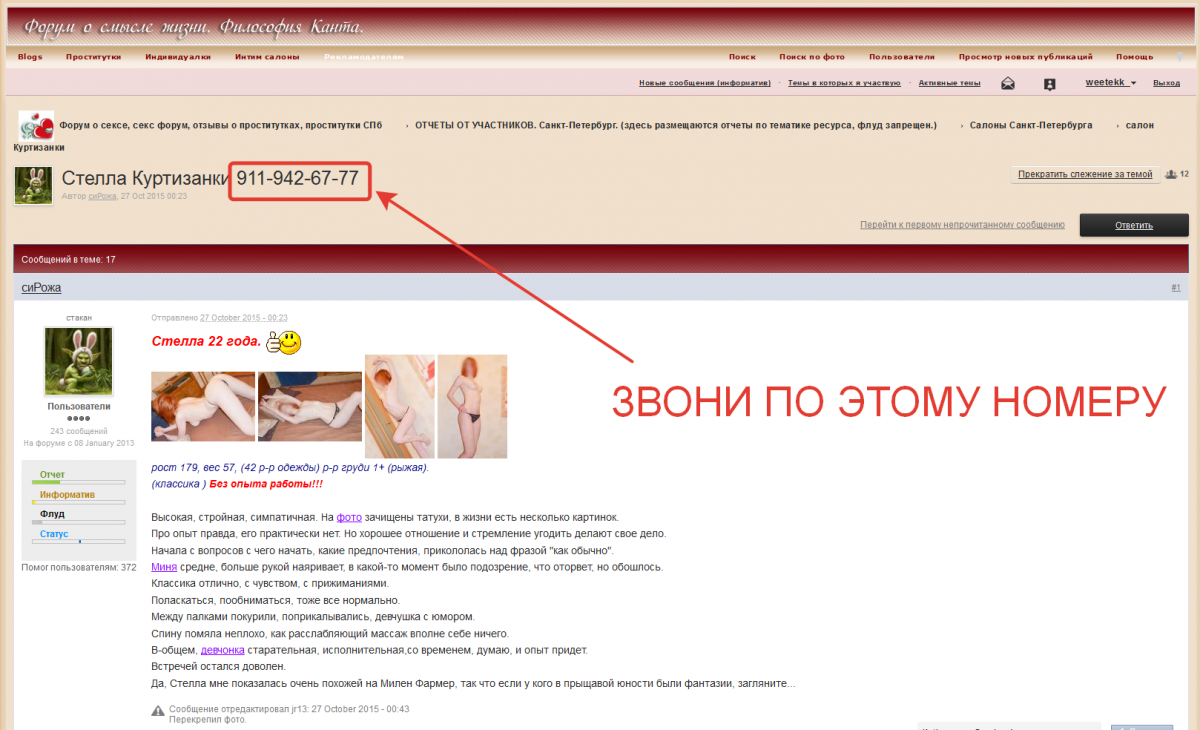Viewport: 1200px width, 730px height.
Task: Click the notifications icon beside the envelope
Action: (x=1049, y=84)
